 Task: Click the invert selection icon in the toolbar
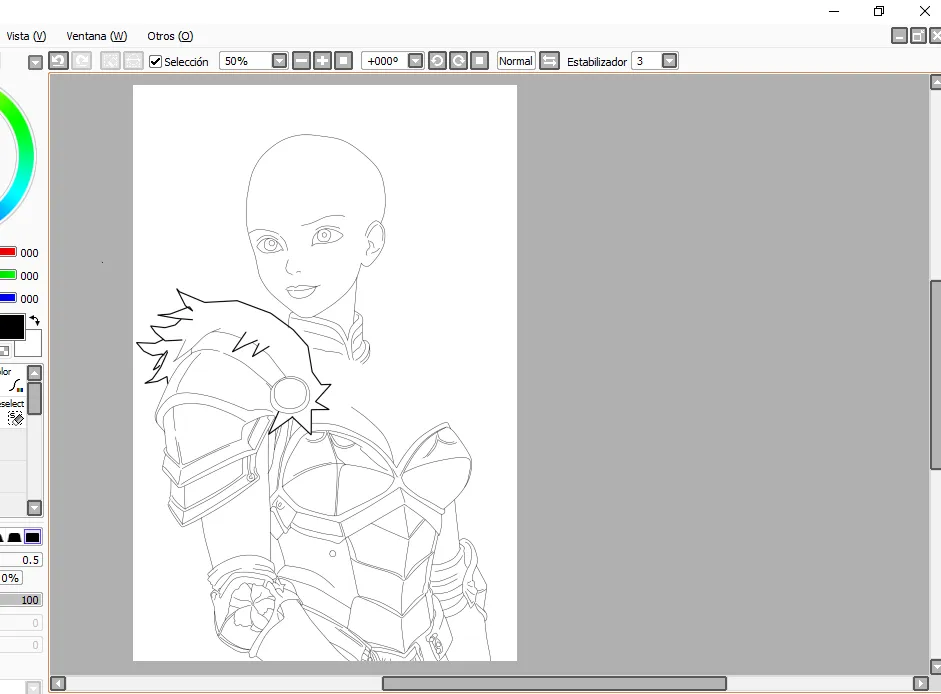pos(133,61)
